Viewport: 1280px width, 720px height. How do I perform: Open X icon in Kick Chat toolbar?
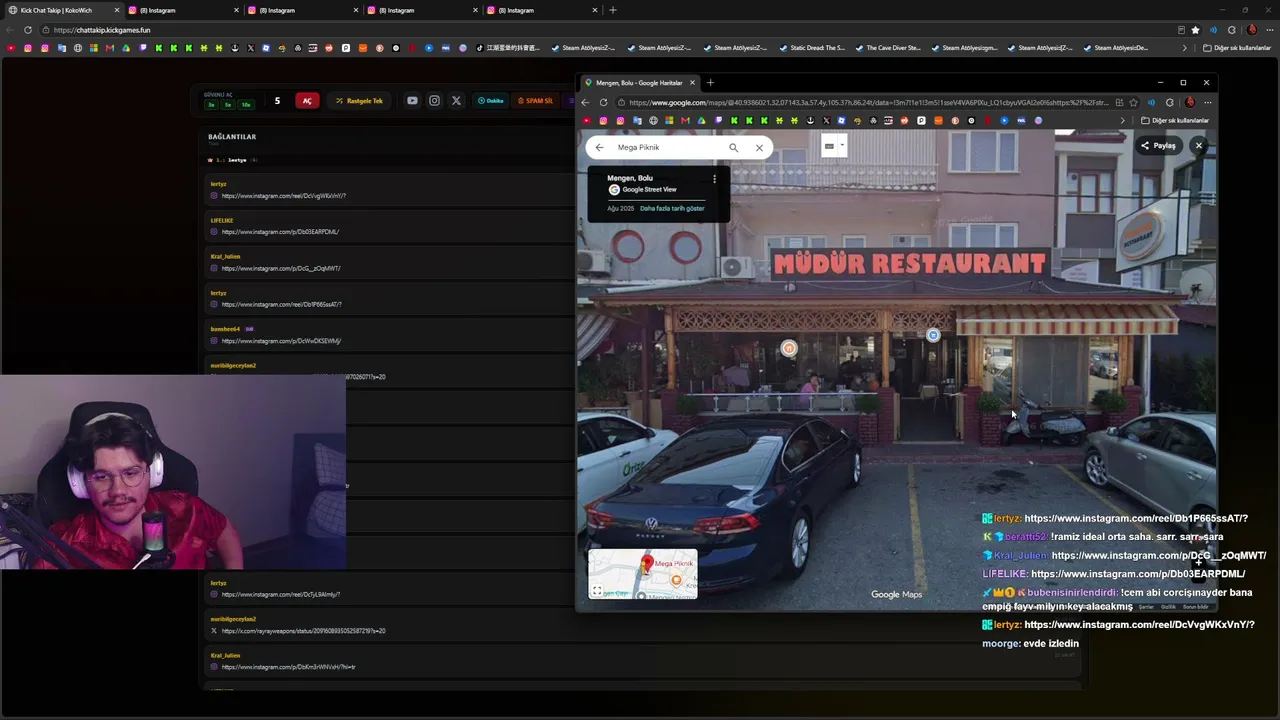[456, 101]
